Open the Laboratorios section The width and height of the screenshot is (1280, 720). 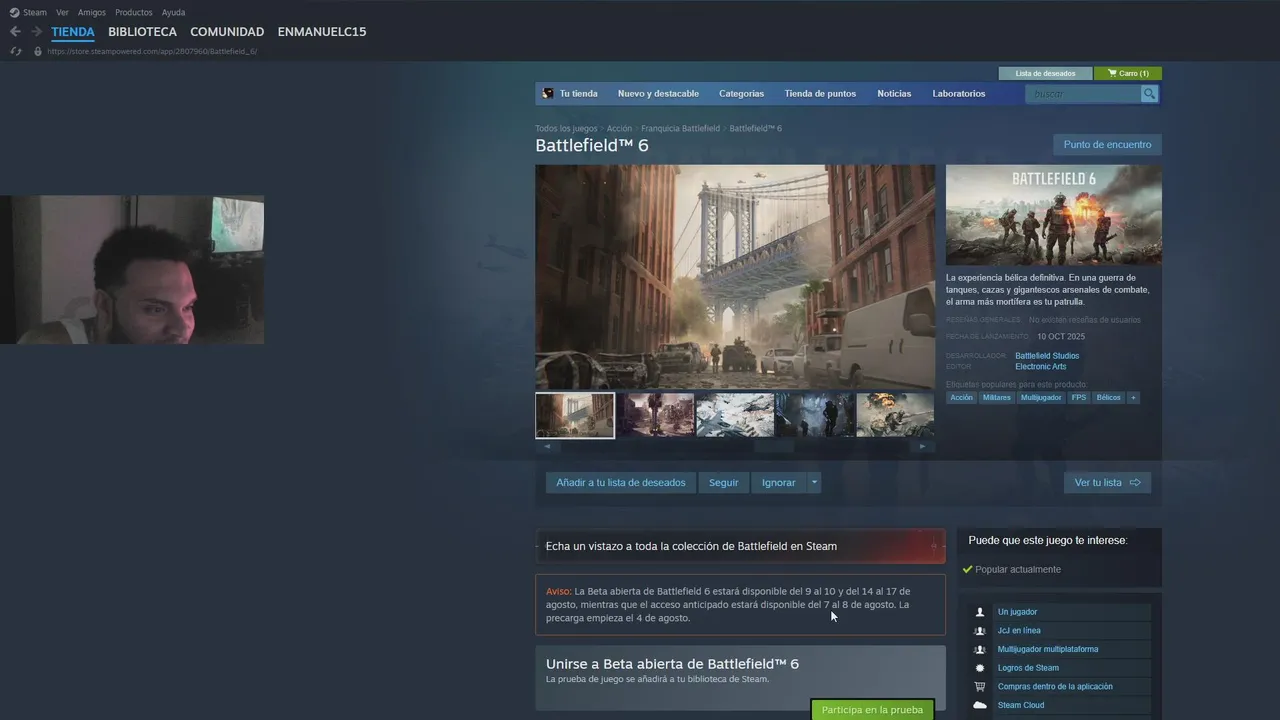959,94
